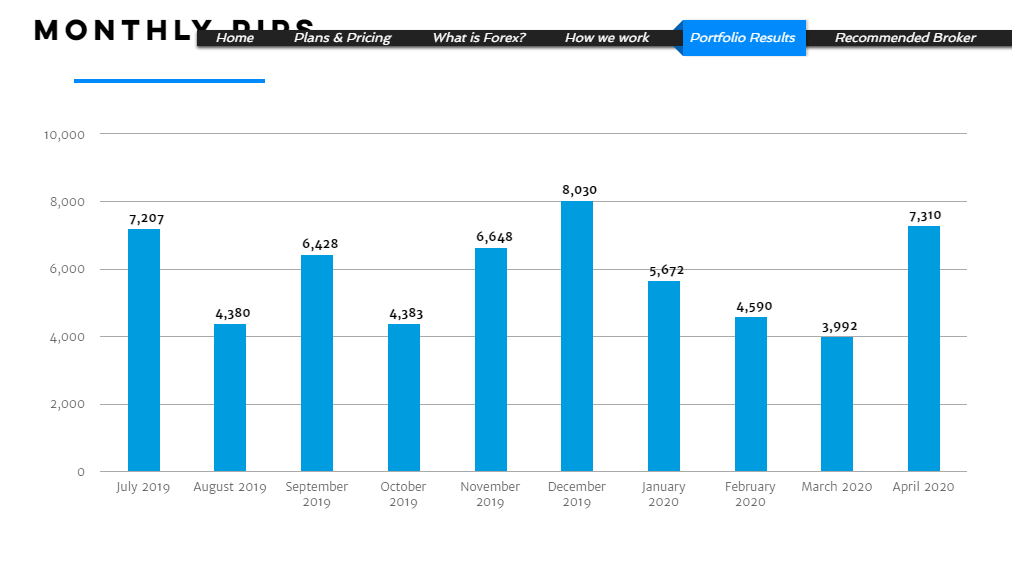Click the 4,380 value label
This screenshot has width=1012, height=570.
232,314
